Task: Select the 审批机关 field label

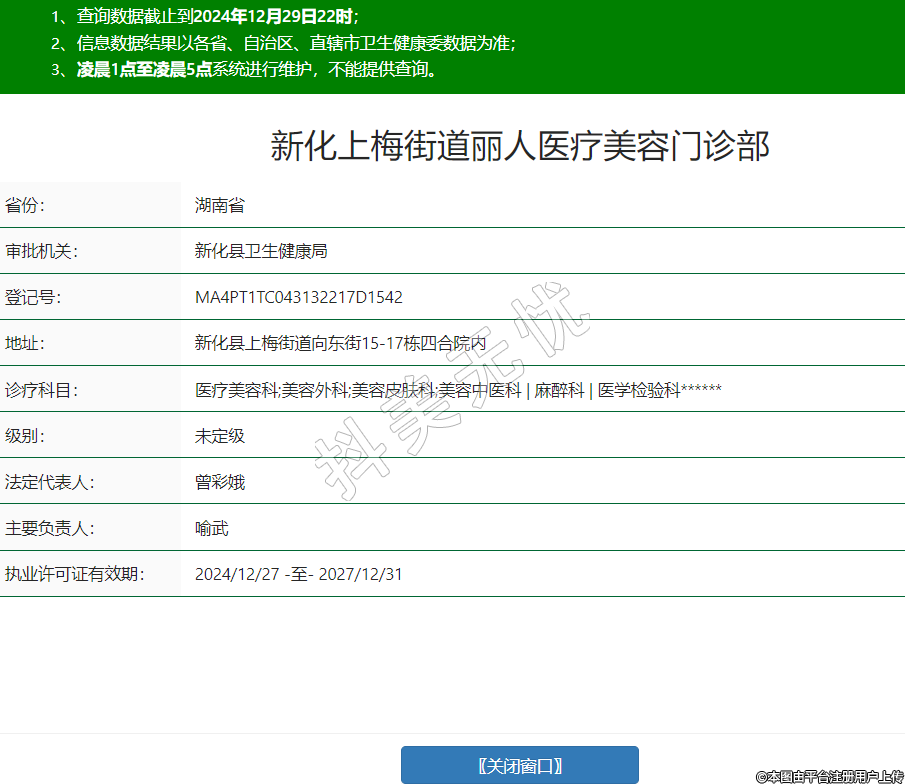Action: point(41,252)
